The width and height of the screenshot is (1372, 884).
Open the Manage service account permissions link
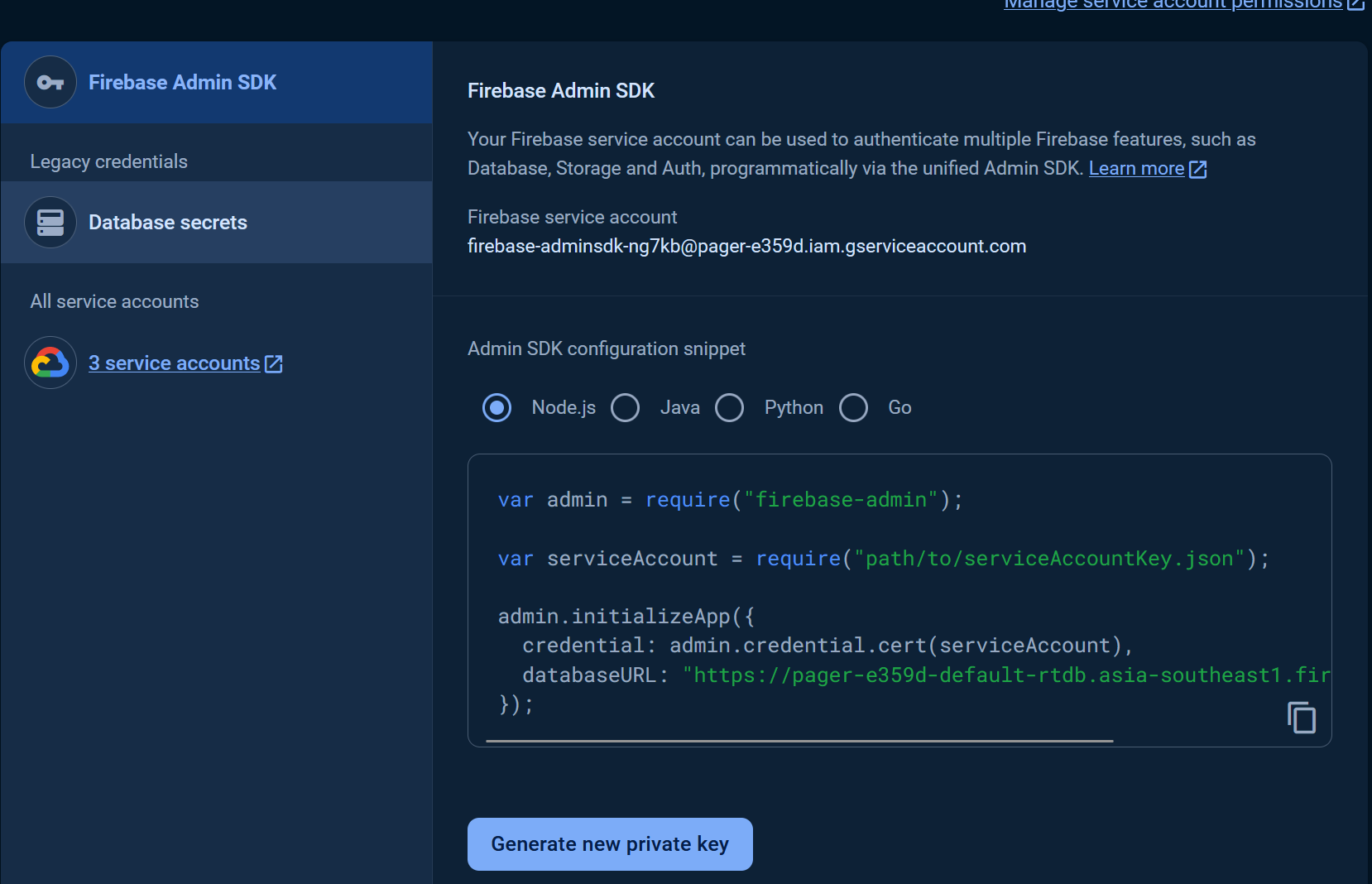(1172, 5)
